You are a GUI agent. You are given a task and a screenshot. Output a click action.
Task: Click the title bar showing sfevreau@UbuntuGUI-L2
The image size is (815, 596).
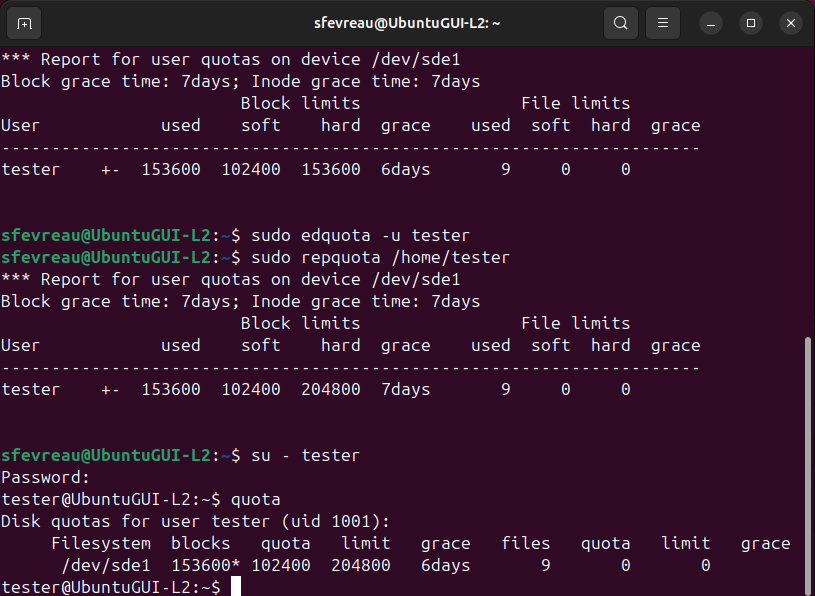coord(407,22)
